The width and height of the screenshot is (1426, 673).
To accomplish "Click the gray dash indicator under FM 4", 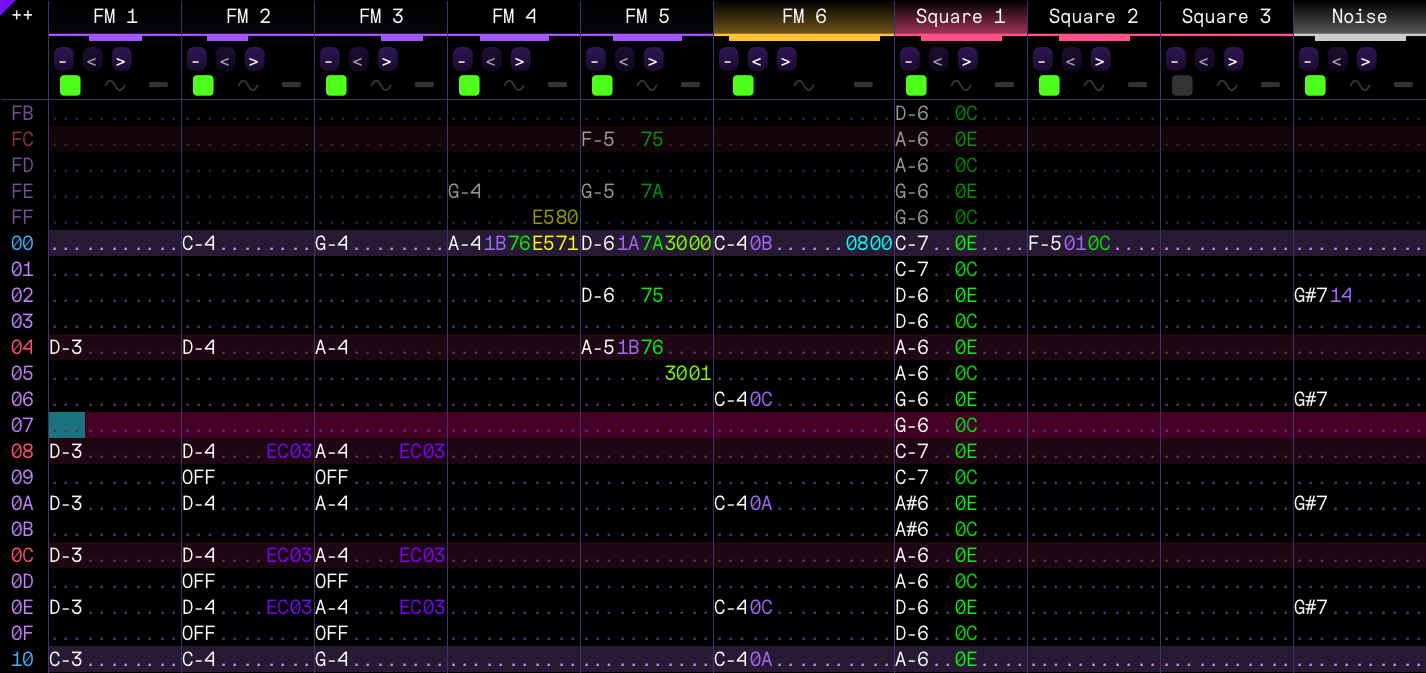I will point(557,85).
